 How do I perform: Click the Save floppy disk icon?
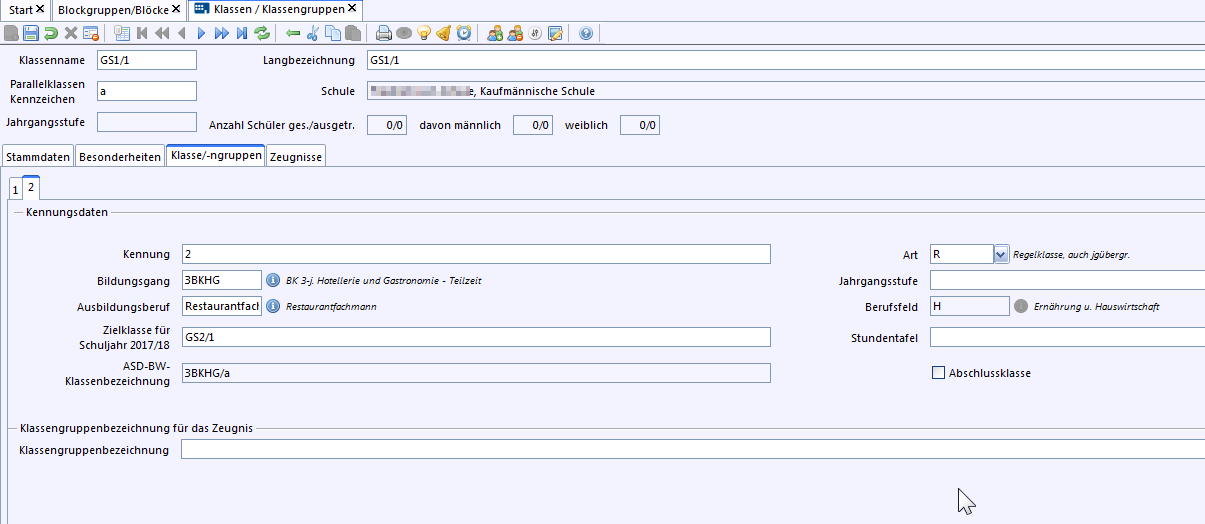click(31, 33)
